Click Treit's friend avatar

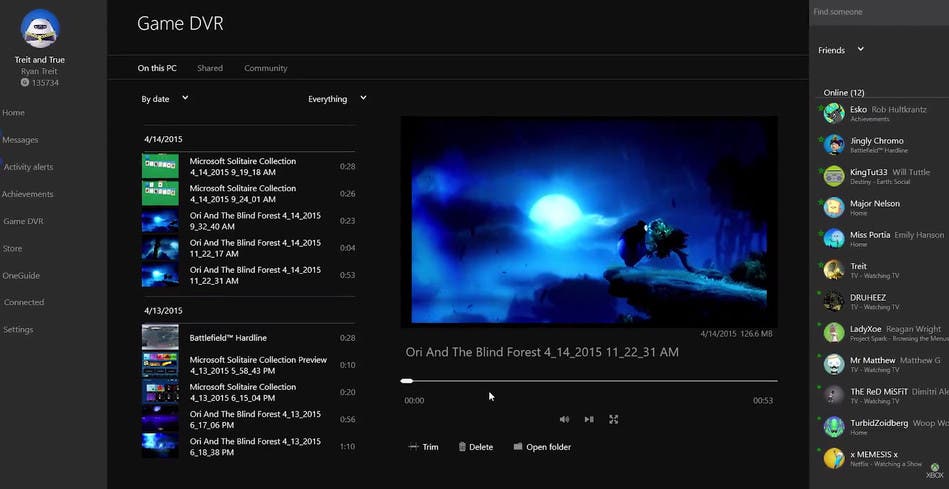tap(833, 270)
